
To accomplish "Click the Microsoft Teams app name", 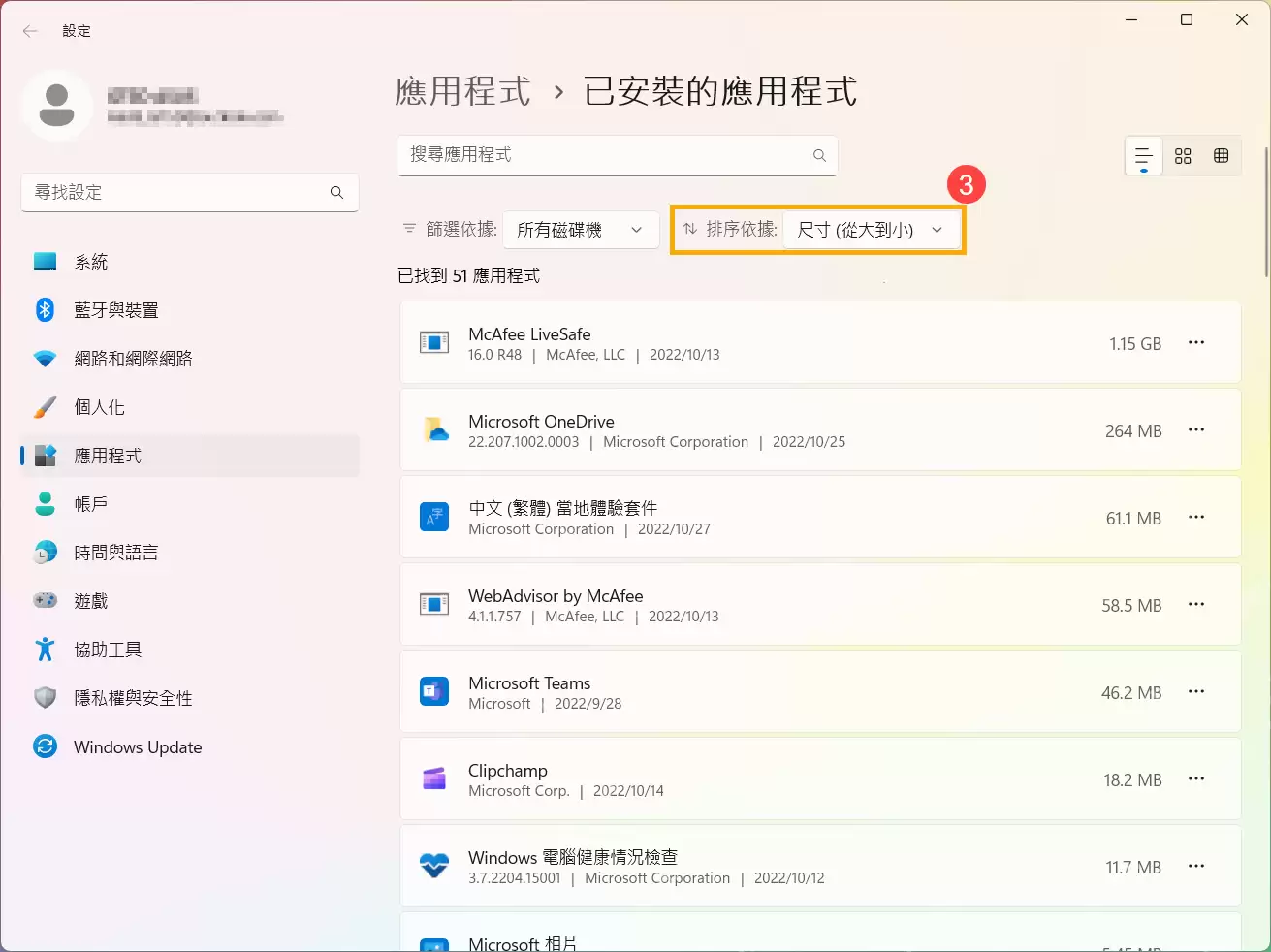I will [529, 683].
